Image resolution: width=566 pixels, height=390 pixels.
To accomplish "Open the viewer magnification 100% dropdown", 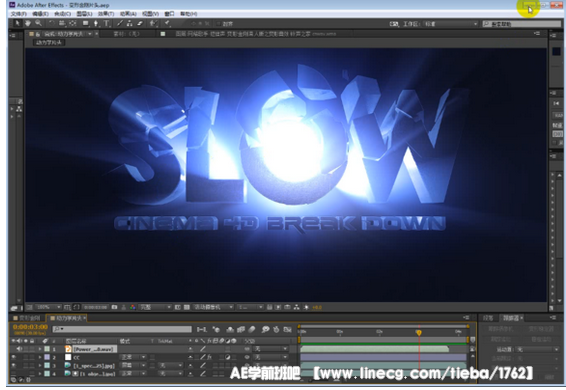I will tap(48, 307).
